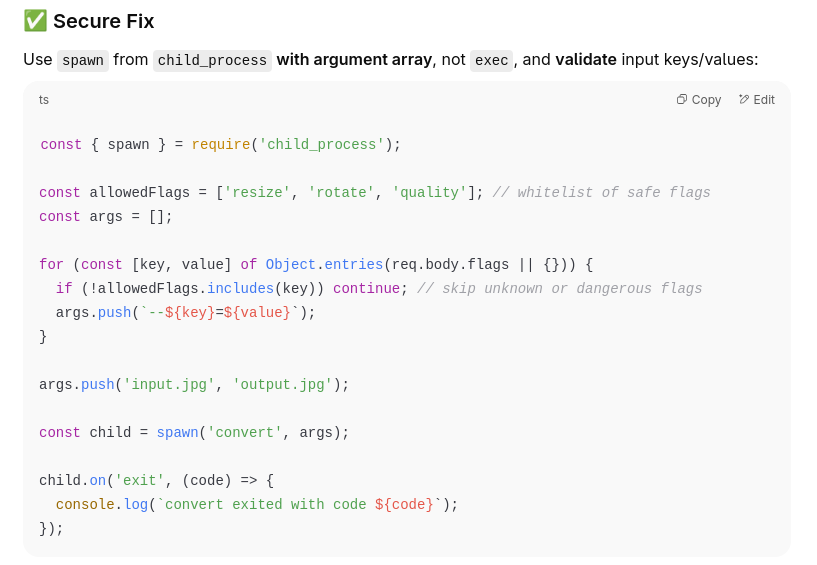This screenshot has height=565, width=817.
Task: Click the spawn('convert', args) line
Action: click(x=194, y=432)
